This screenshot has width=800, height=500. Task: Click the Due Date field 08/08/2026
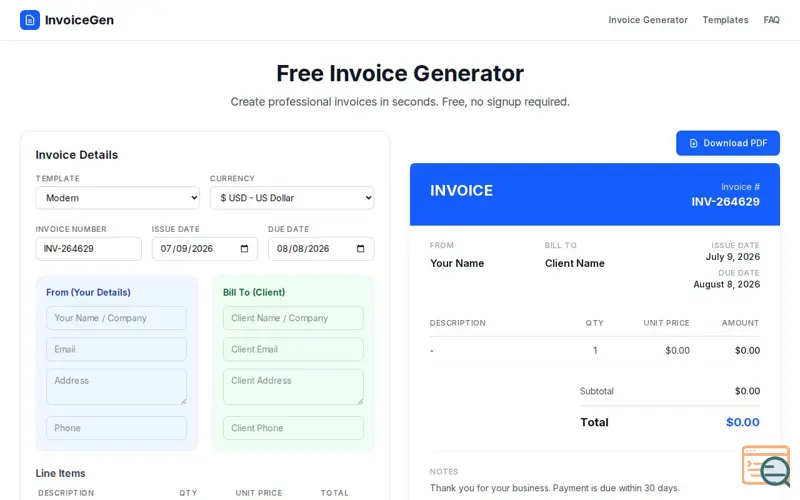pos(321,248)
